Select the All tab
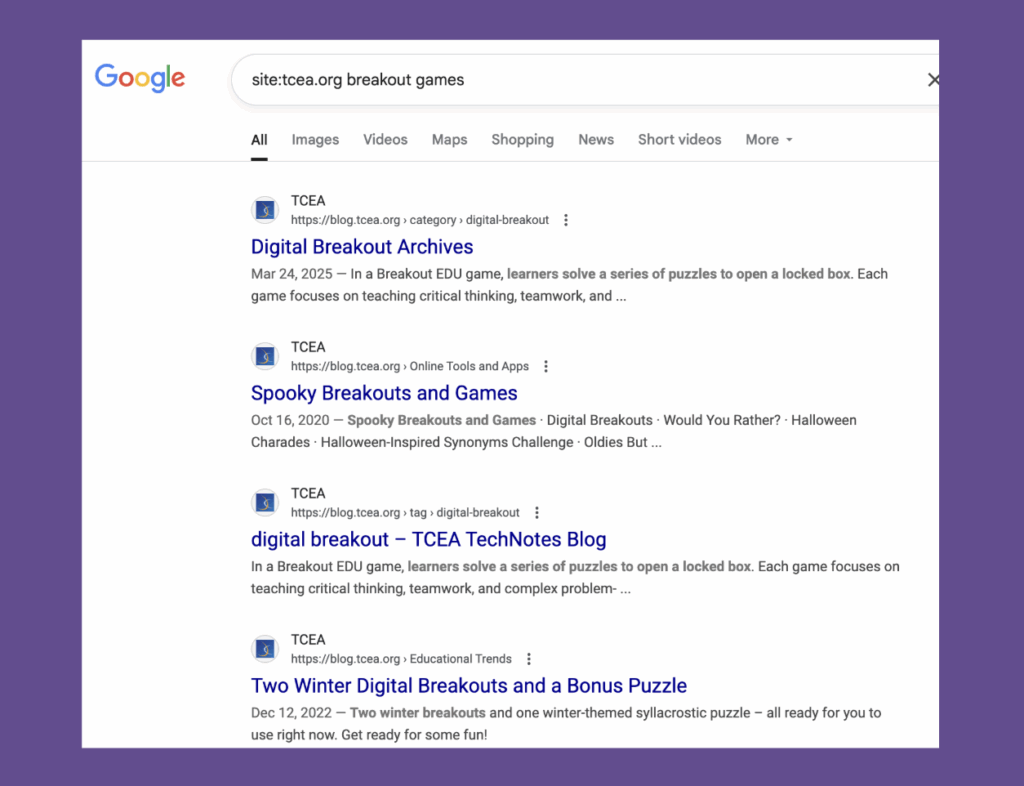The height and width of the screenshot is (786, 1024). (259, 140)
